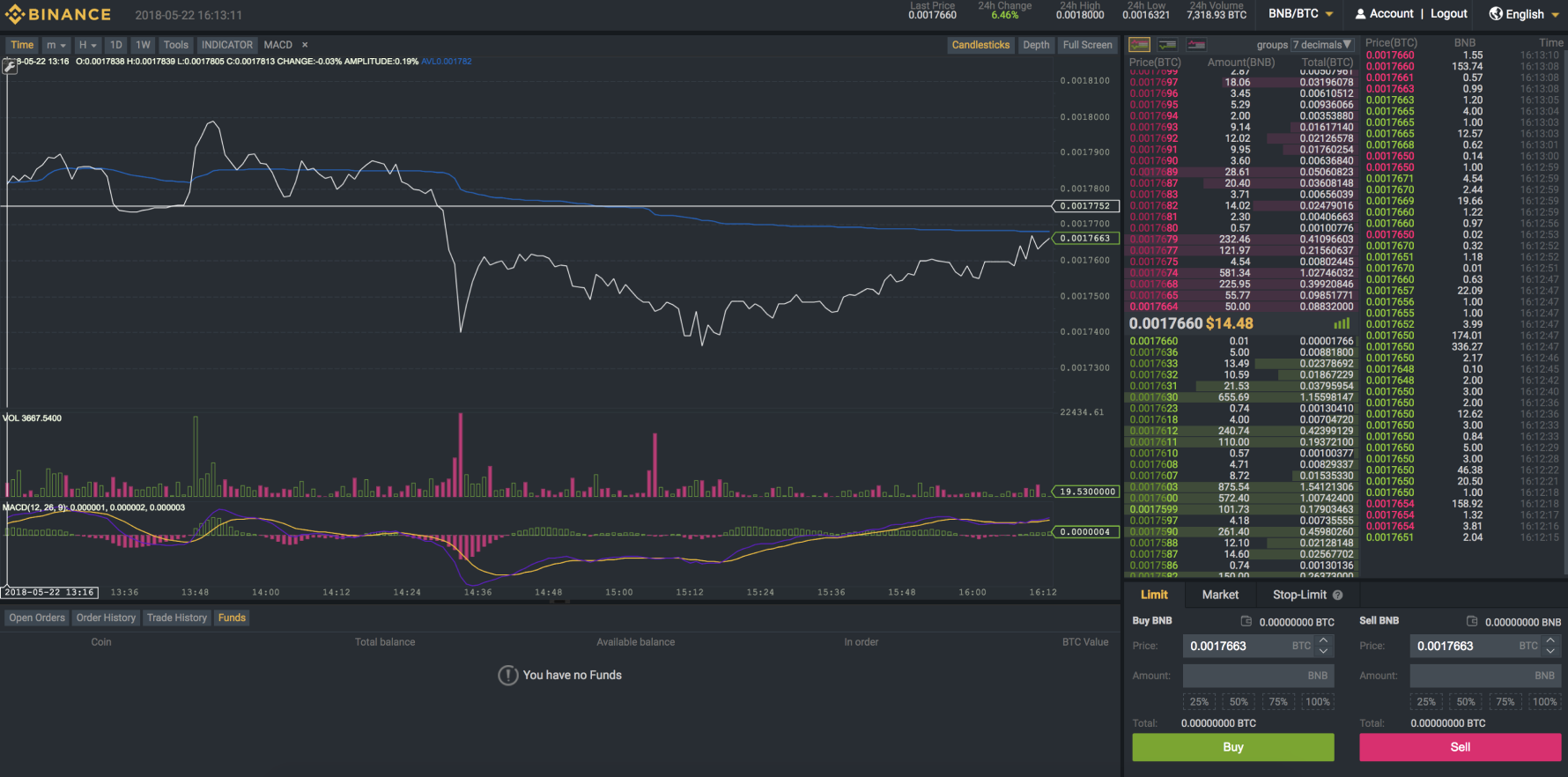Open the groups 7 decimals dropdown
This screenshot has width=1568, height=777.
tap(1321, 45)
